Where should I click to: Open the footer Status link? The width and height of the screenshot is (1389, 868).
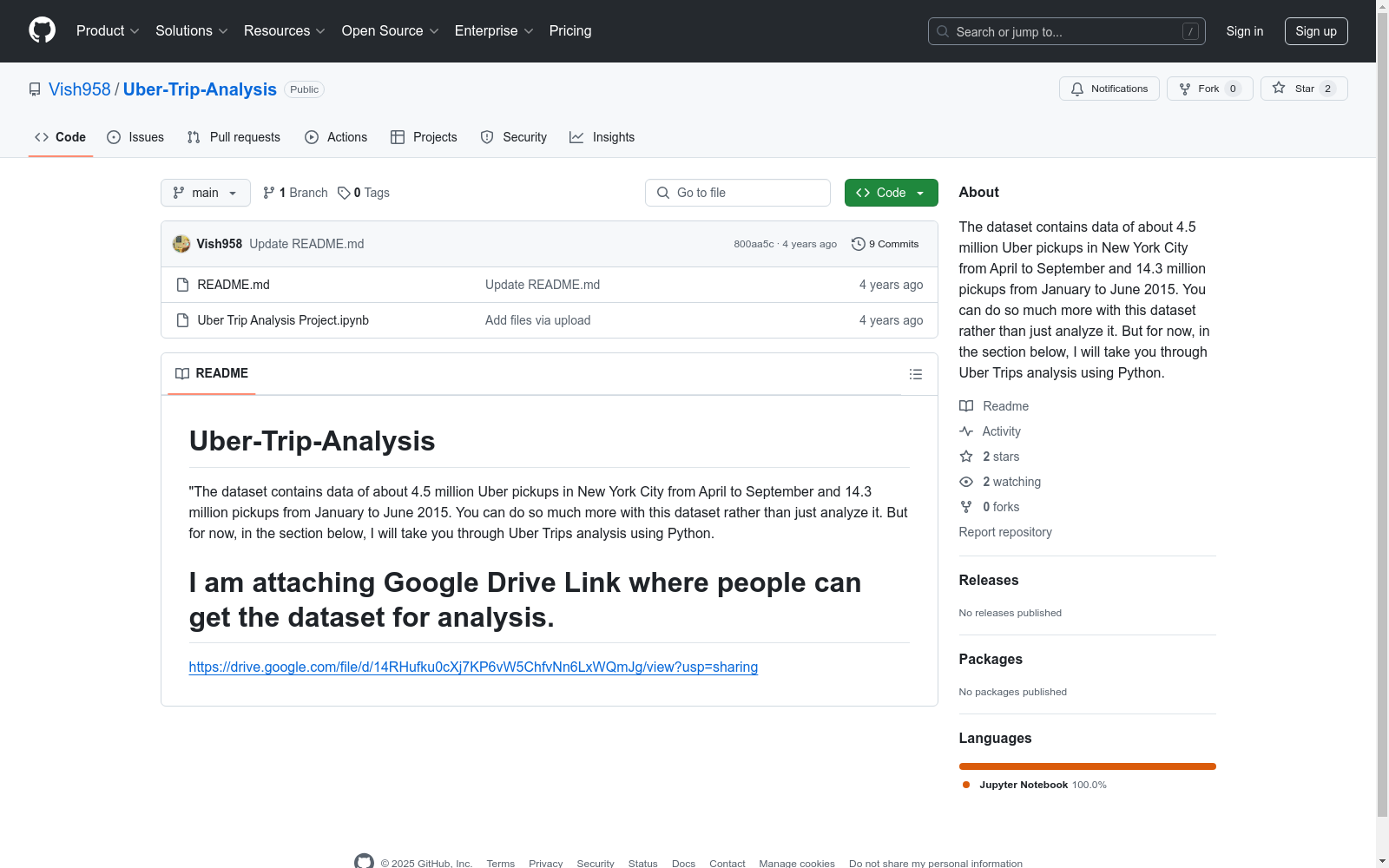click(643, 863)
